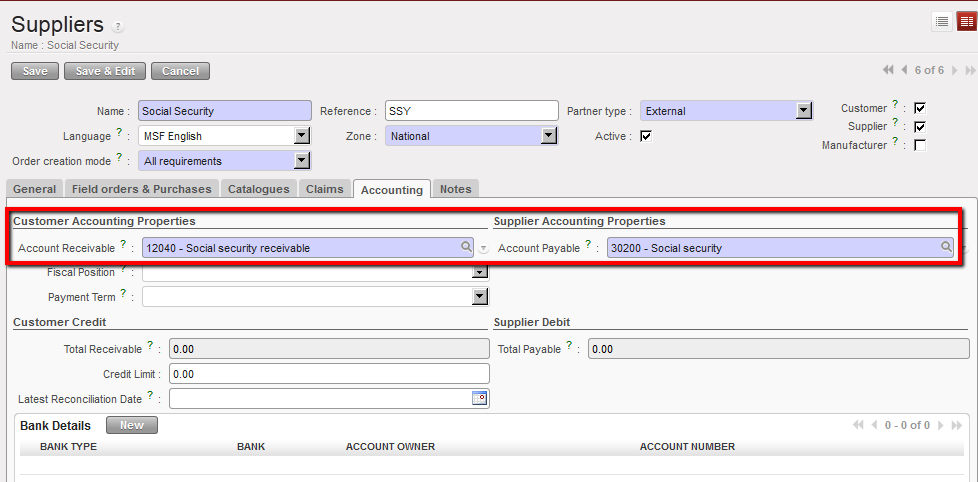Open the Catalogues tab
This screenshot has height=482, width=978.
tap(258, 189)
